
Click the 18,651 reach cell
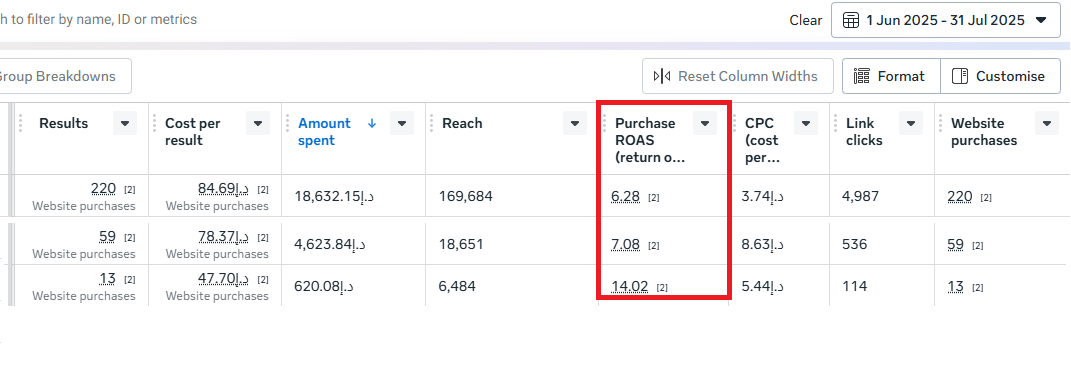[x=460, y=244]
